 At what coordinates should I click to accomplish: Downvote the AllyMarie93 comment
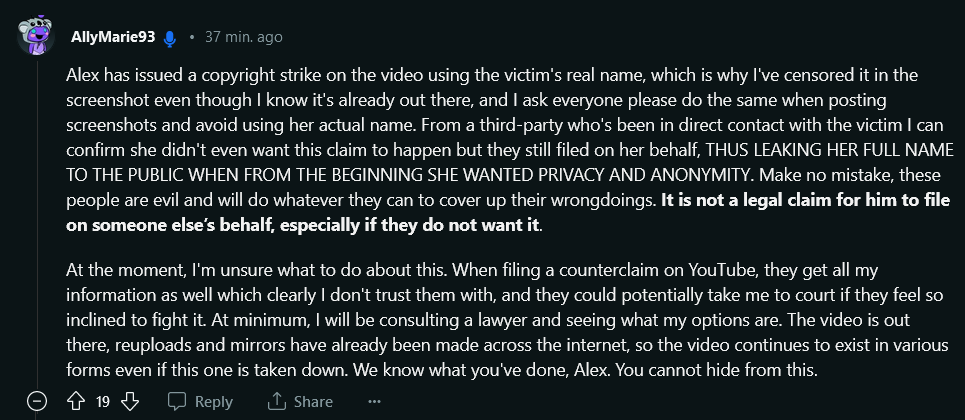129,401
